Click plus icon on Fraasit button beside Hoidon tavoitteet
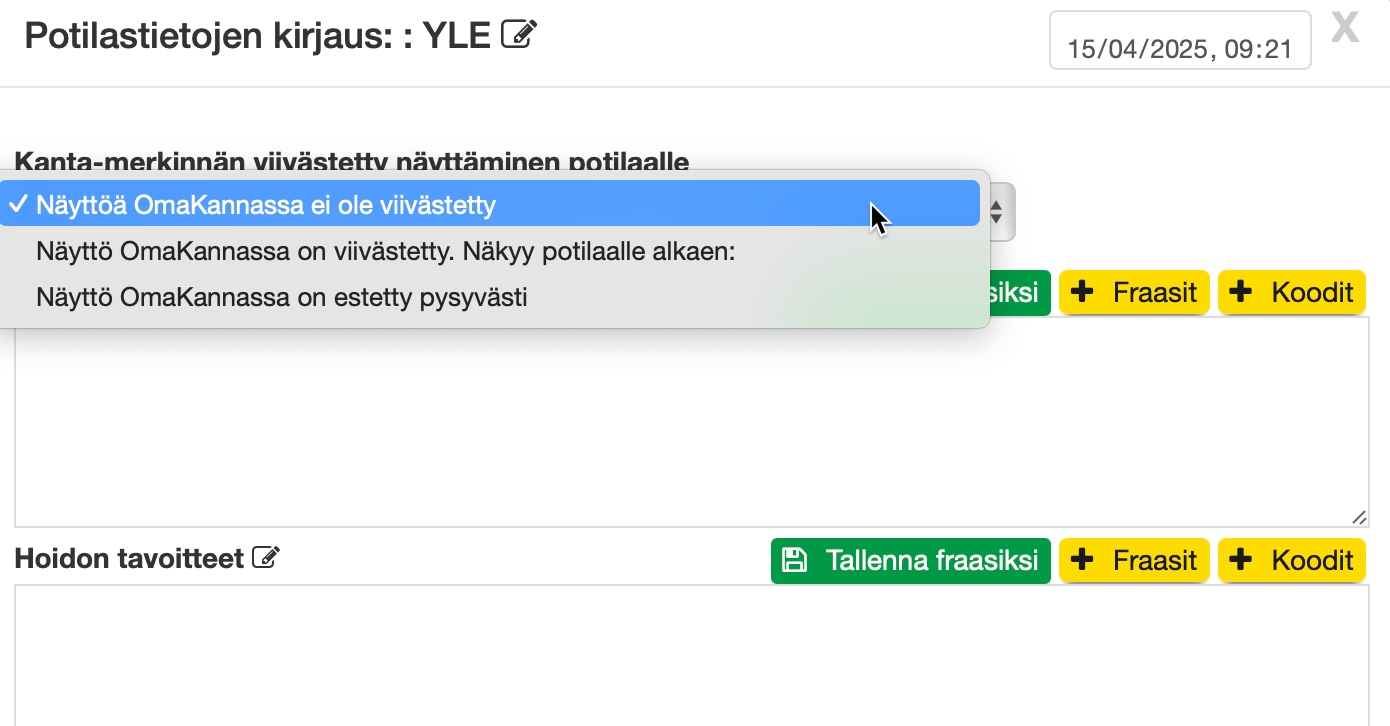 tap(1081, 560)
